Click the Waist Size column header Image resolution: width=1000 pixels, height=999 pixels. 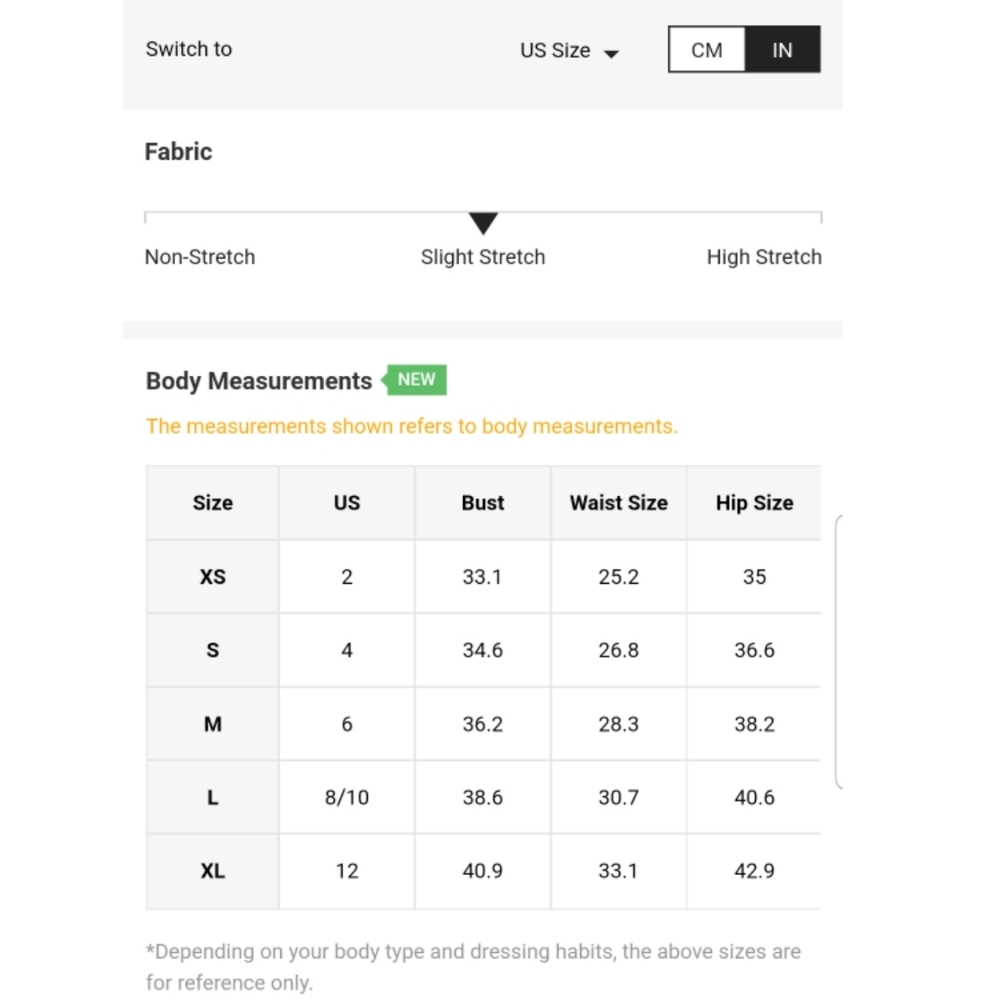[619, 503]
